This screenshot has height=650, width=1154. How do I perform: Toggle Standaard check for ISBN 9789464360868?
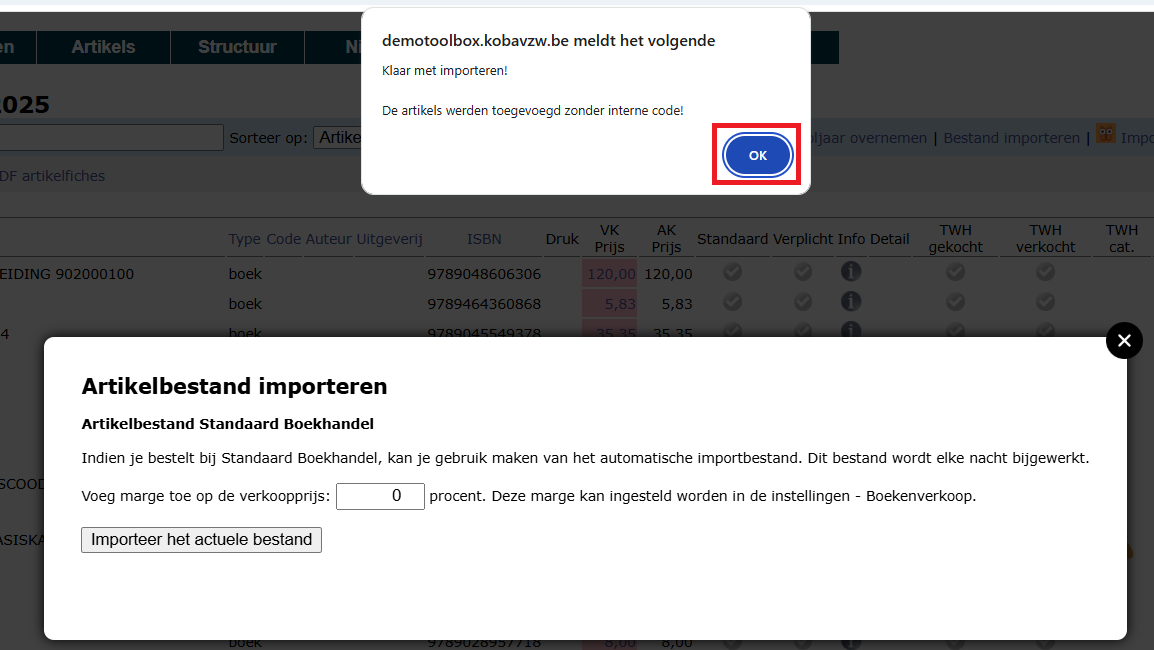732,302
